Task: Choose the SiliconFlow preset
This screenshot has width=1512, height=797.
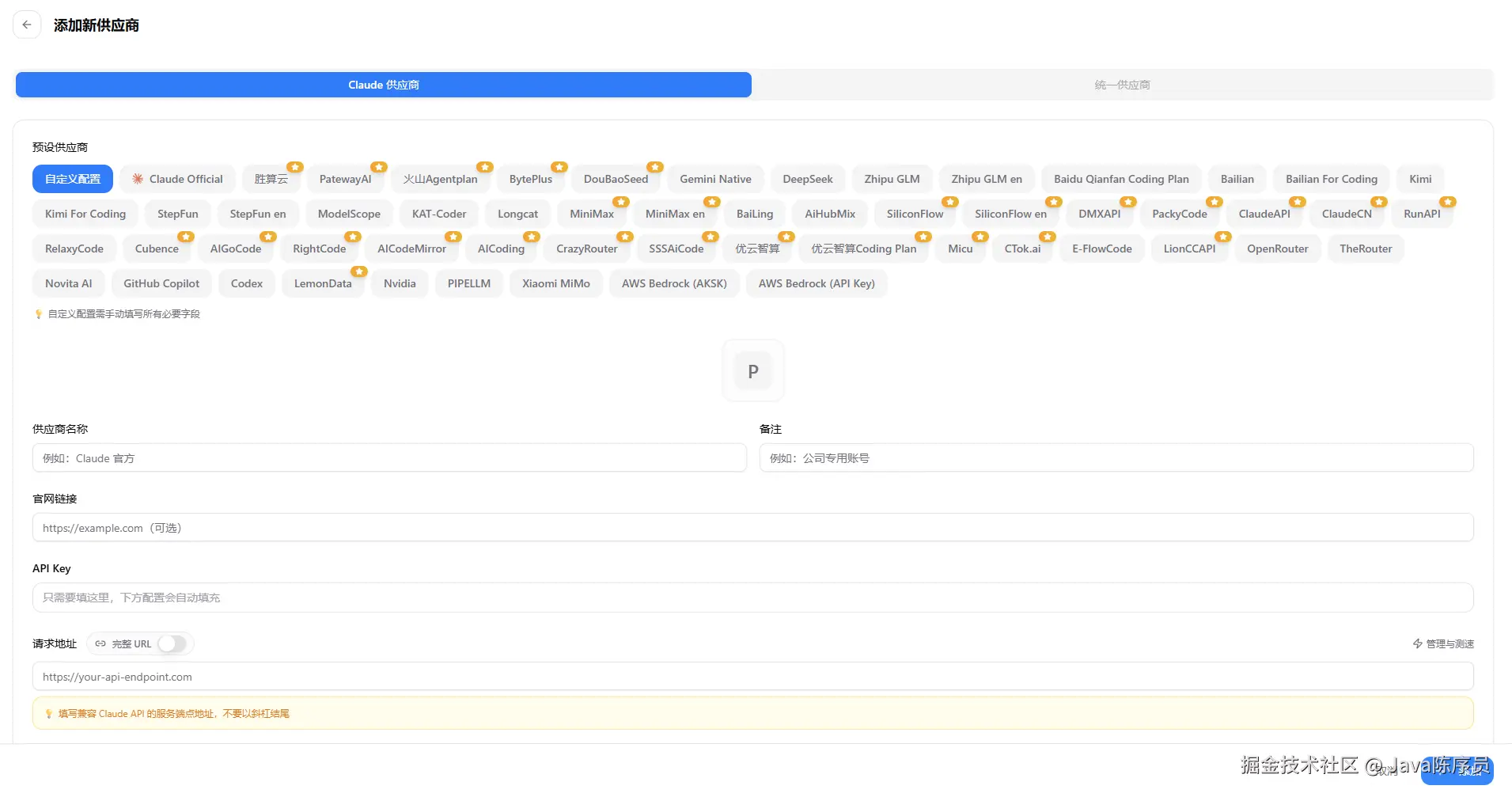Action: [x=915, y=214]
